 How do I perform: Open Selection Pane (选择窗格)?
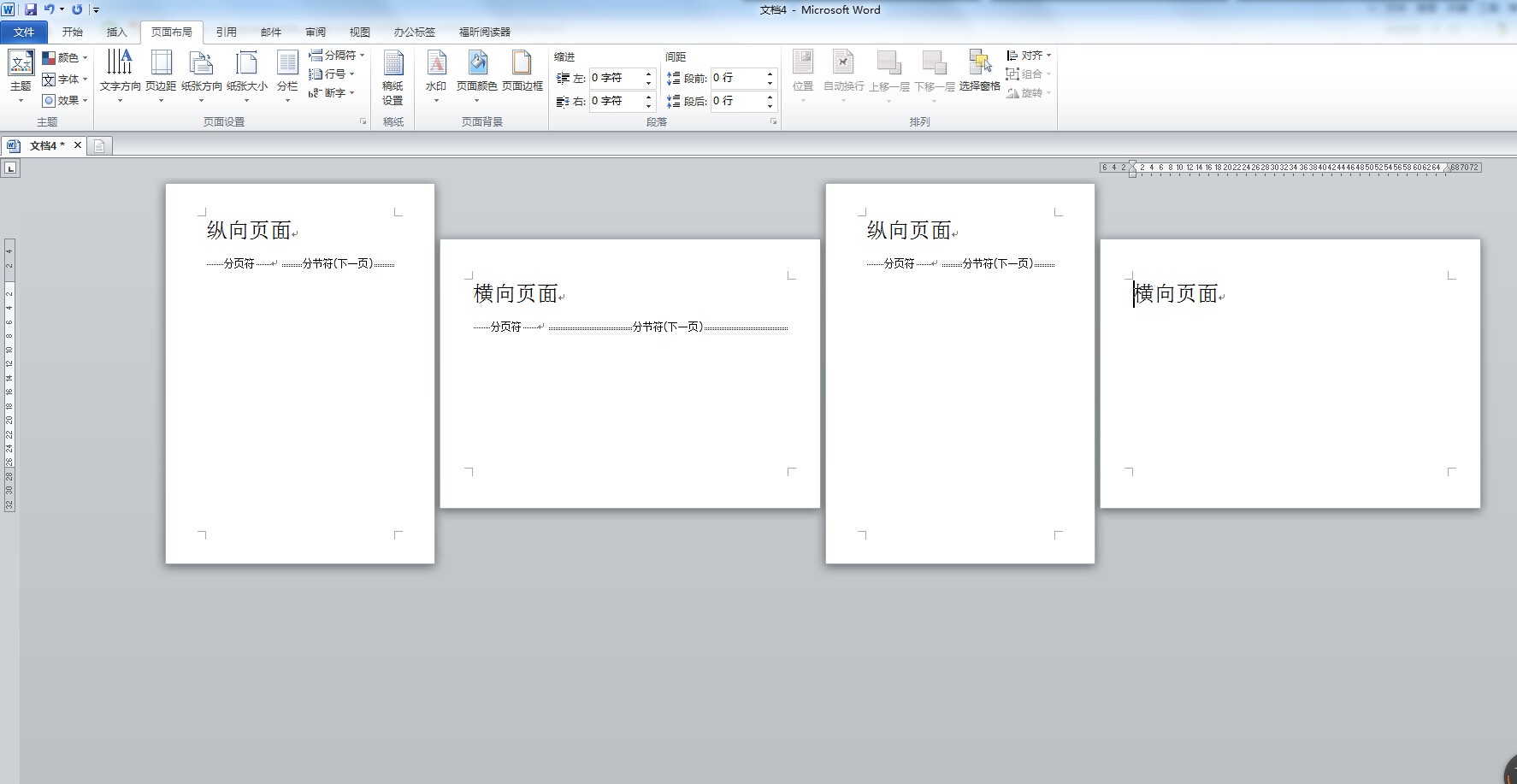tap(979, 70)
